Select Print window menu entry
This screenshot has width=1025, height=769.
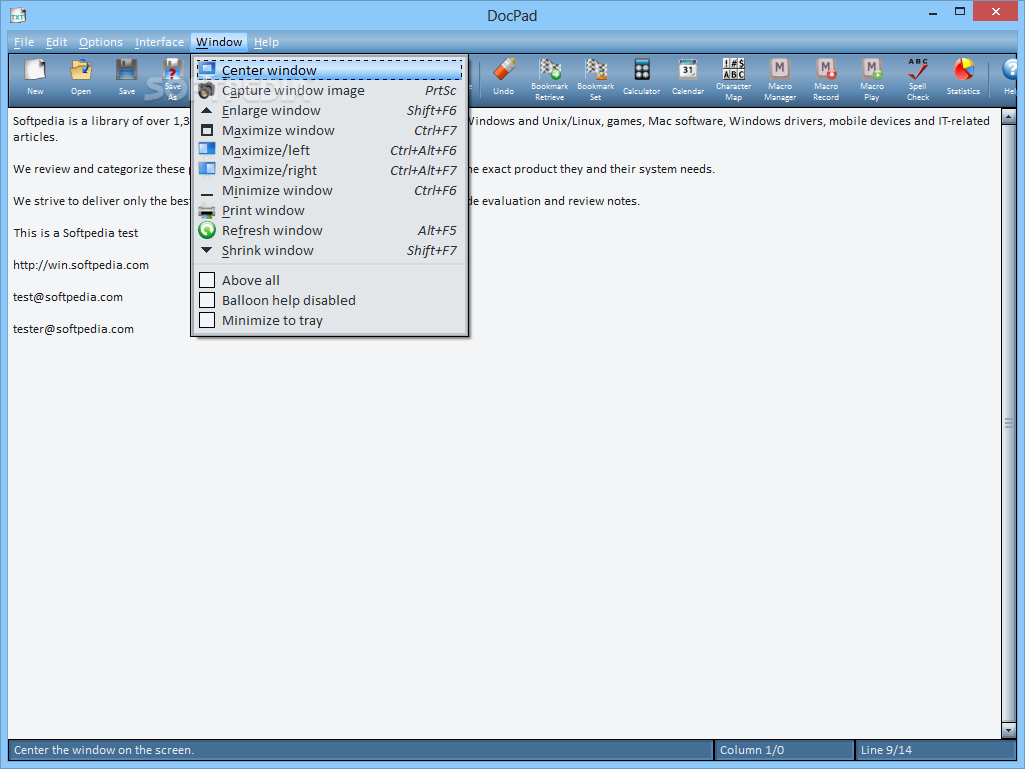tap(330, 211)
